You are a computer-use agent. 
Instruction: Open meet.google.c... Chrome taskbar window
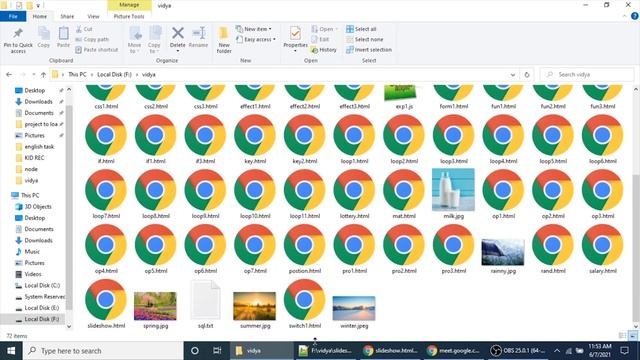pyautogui.click(x=453, y=351)
